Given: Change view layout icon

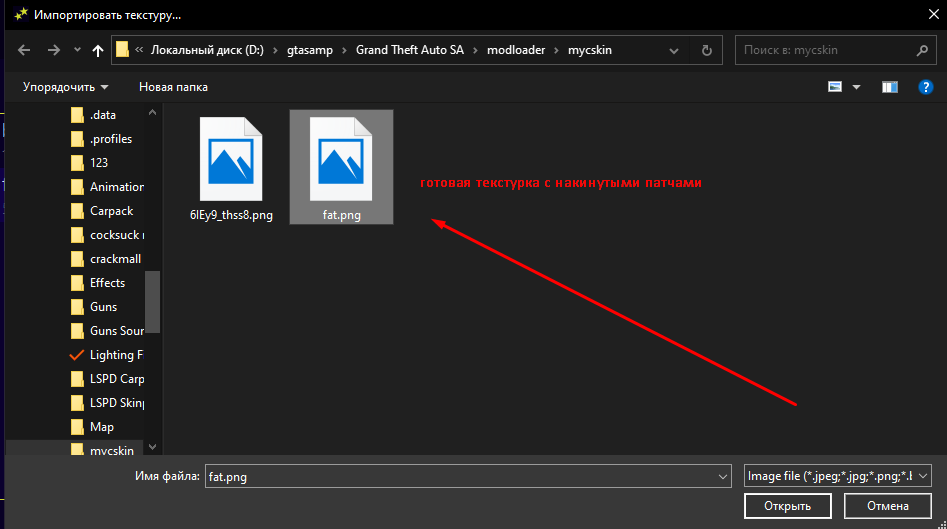Looking at the screenshot, I should (x=836, y=87).
